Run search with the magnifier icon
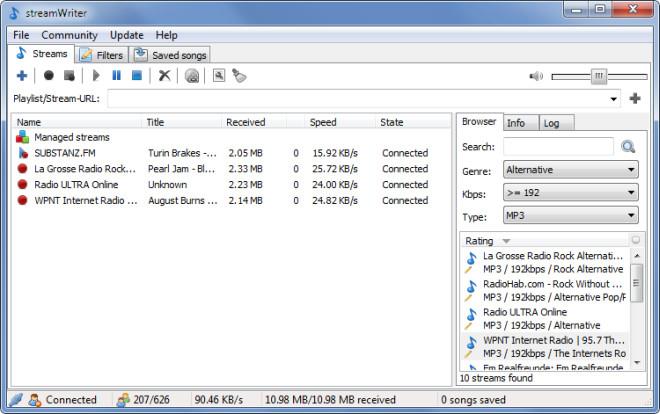 628,147
